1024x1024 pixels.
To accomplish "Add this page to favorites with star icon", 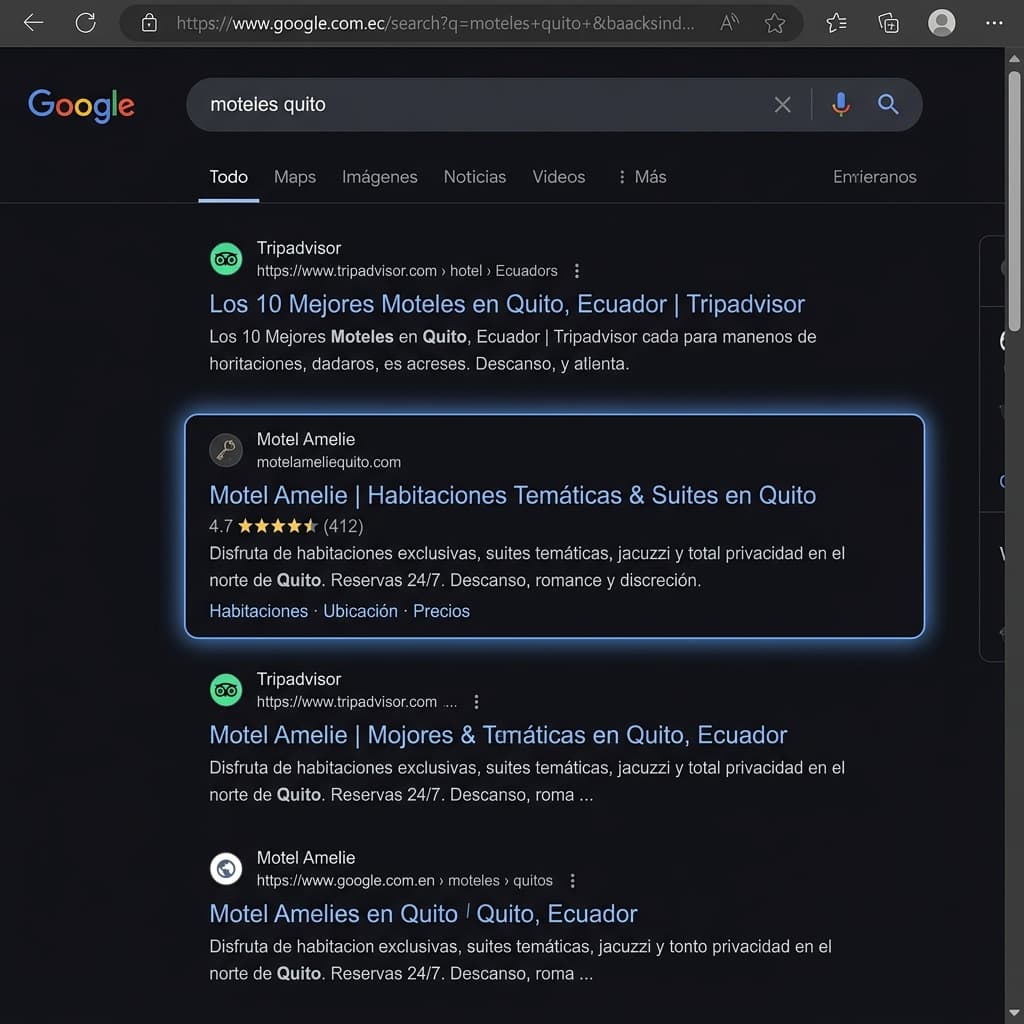I will coord(775,24).
